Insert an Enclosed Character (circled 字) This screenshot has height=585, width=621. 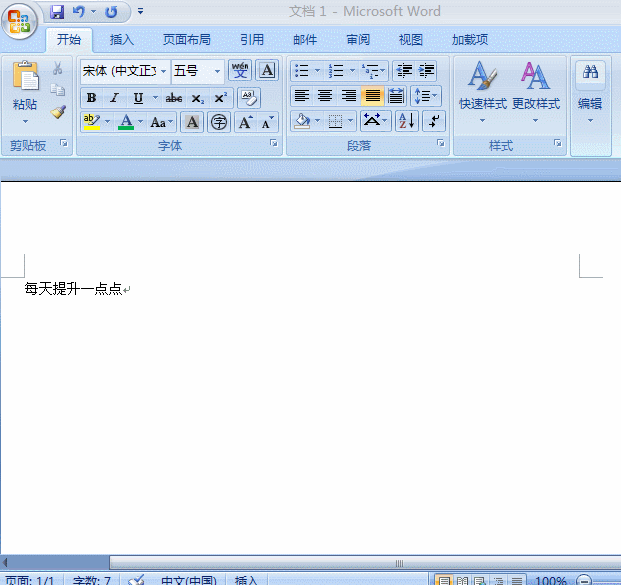[x=219, y=122]
